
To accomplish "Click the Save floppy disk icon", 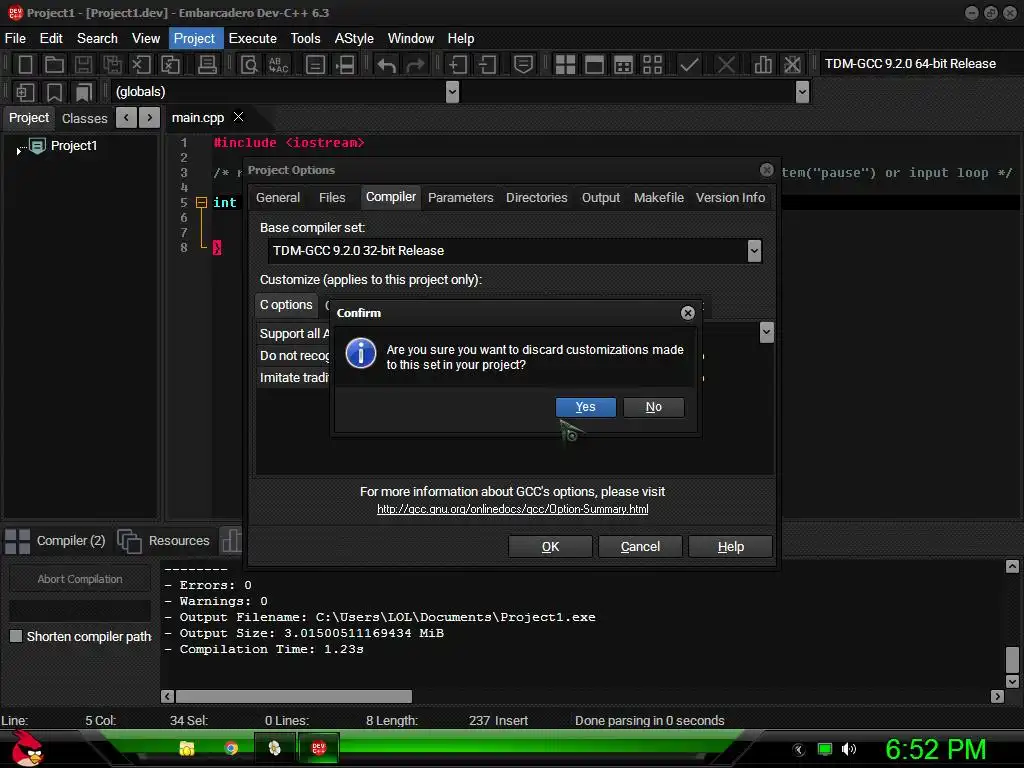I will (83, 64).
